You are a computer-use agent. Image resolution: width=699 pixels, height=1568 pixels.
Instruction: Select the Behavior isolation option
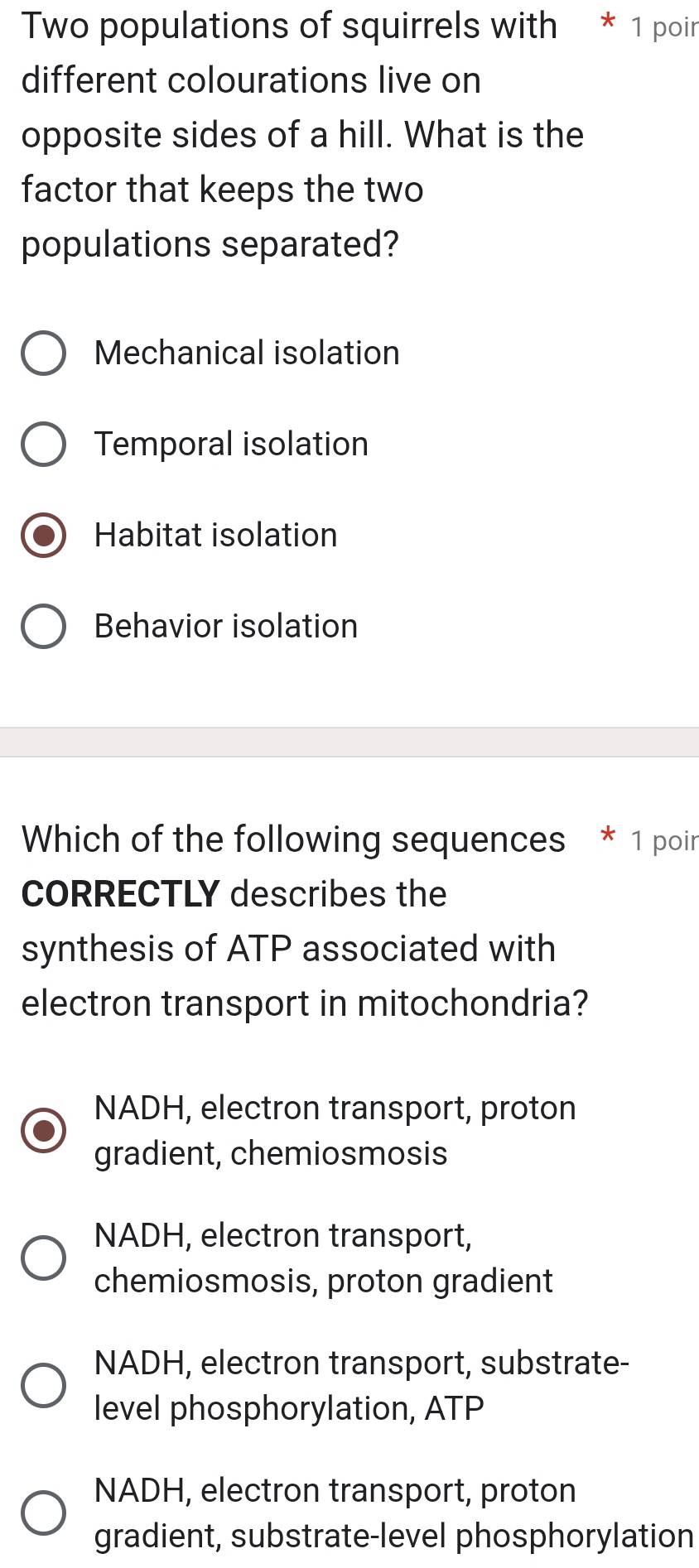(x=46, y=626)
